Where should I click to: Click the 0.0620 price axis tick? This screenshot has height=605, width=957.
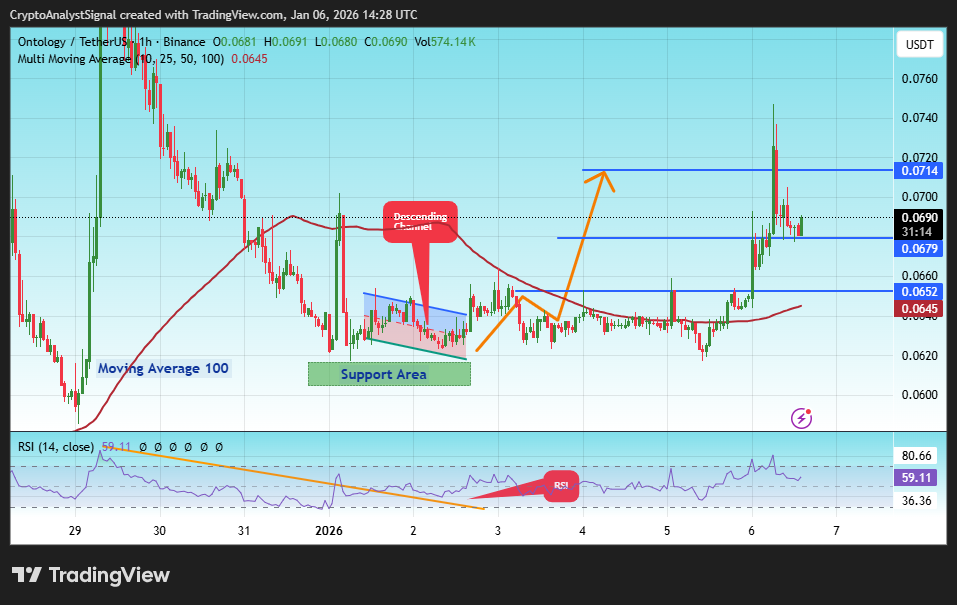[x=920, y=355]
